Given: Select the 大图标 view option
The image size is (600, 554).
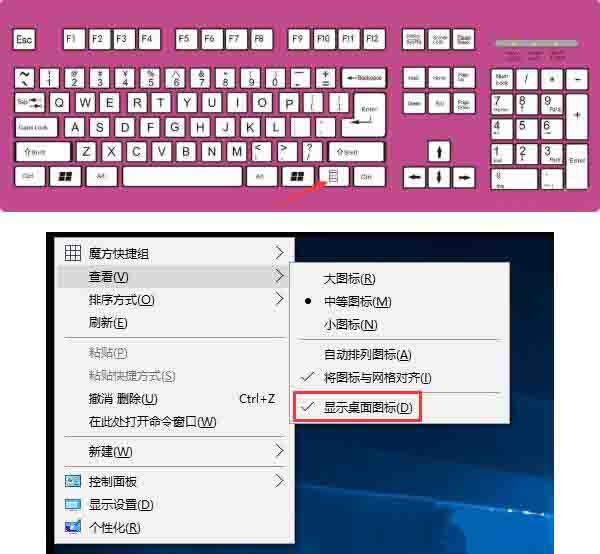Looking at the screenshot, I should (x=349, y=278).
